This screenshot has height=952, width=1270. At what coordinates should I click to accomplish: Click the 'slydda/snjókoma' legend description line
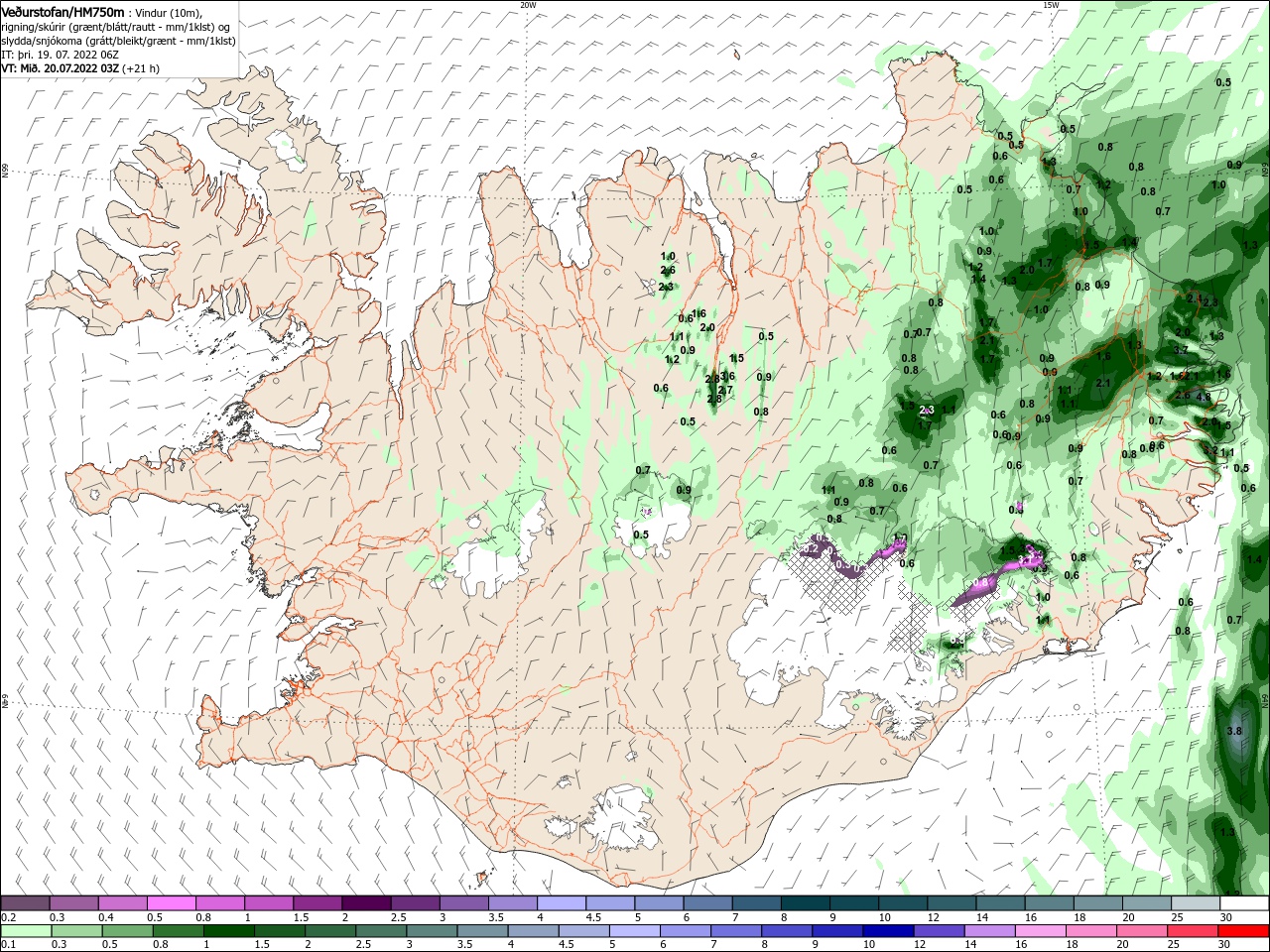(118, 41)
